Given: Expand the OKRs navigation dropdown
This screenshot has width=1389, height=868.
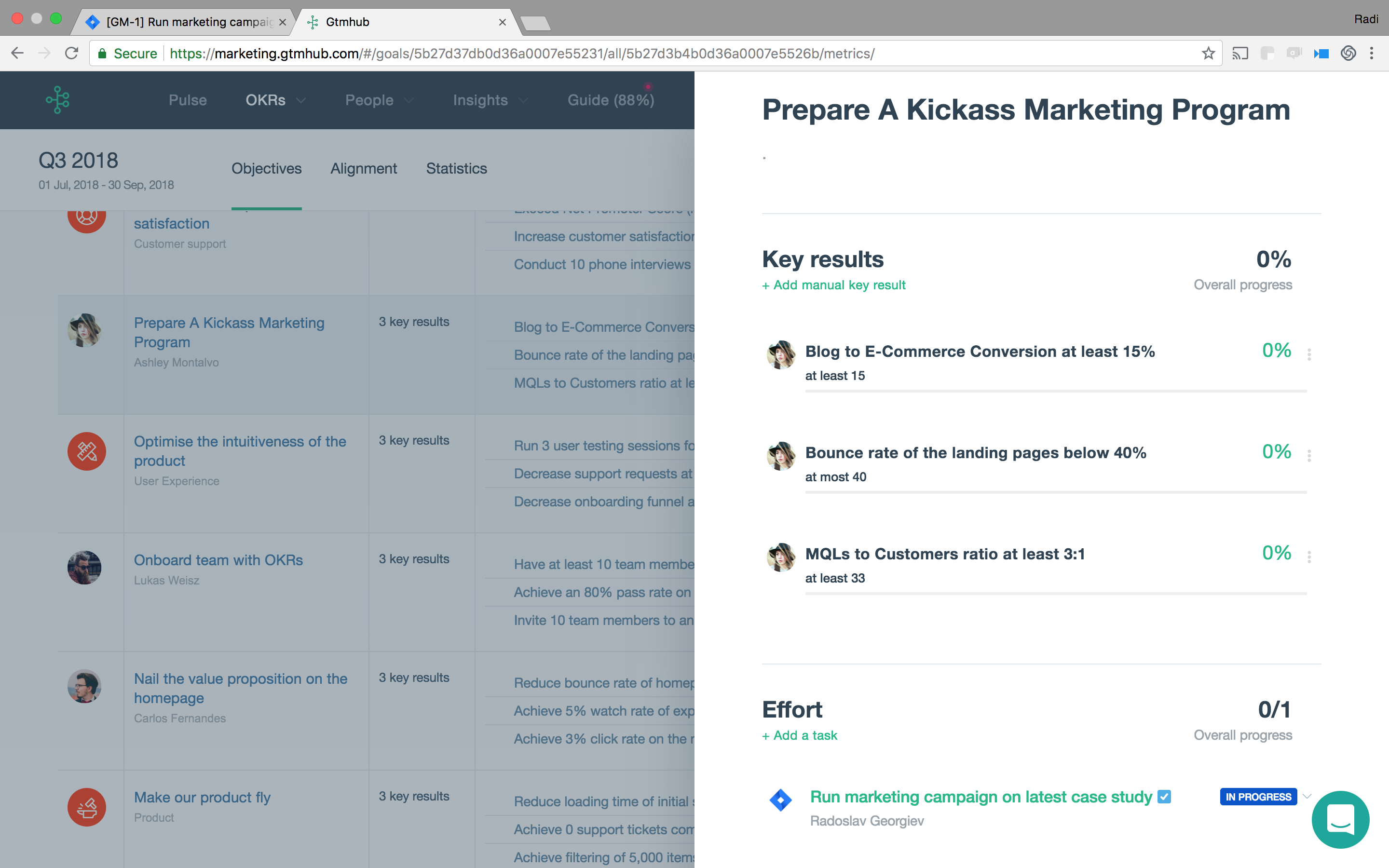Looking at the screenshot, I should 300,100.
